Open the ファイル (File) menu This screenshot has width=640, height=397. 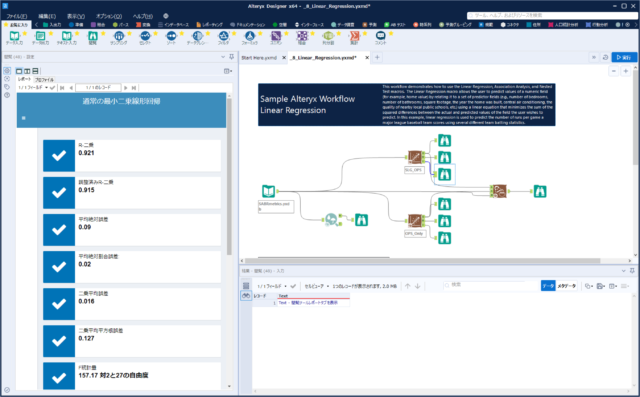pyautogui.click(x=16, y=16)
